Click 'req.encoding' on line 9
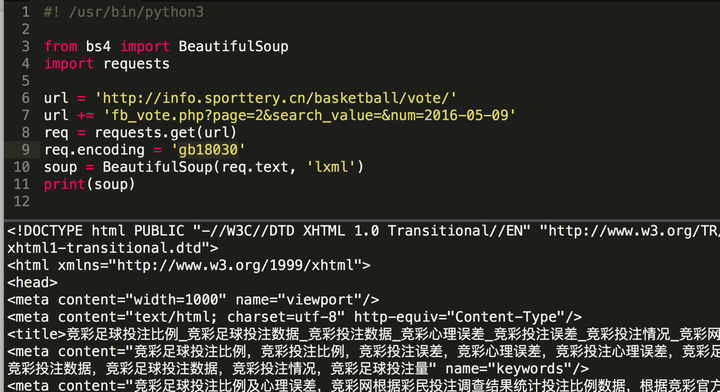The height and width of the screenshot is (392, 720). [94, 150]
